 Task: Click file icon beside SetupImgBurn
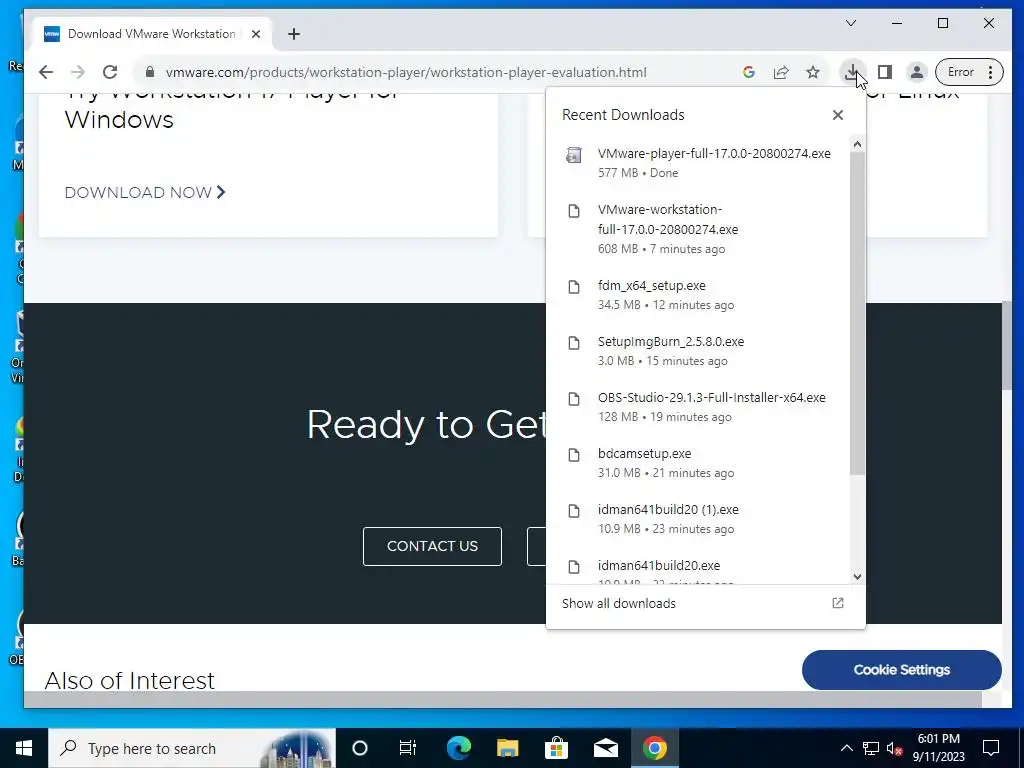click(x=573, y=343)
